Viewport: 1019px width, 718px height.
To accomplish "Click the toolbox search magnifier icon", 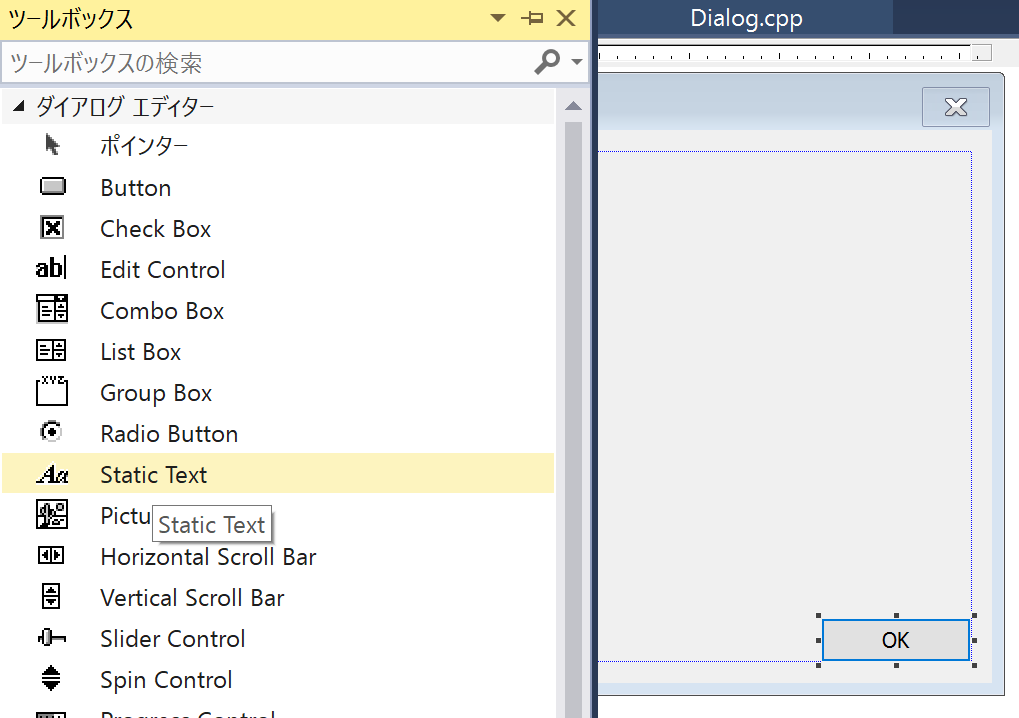I will point(547,62).
